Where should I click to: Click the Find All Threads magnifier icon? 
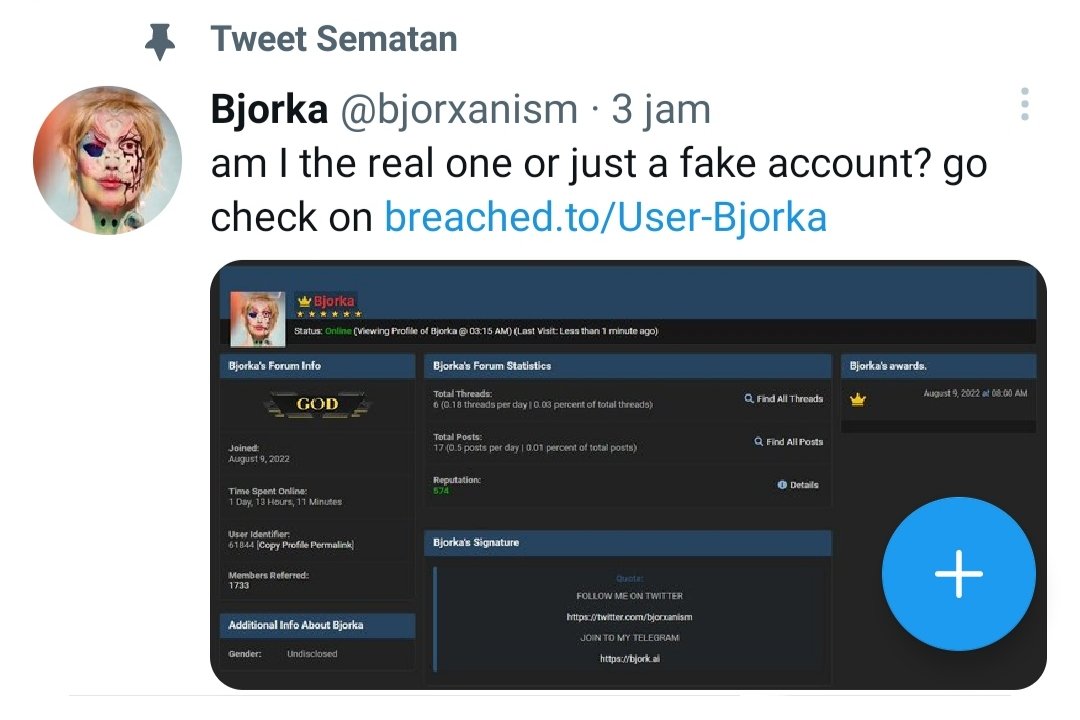point(749,397)
